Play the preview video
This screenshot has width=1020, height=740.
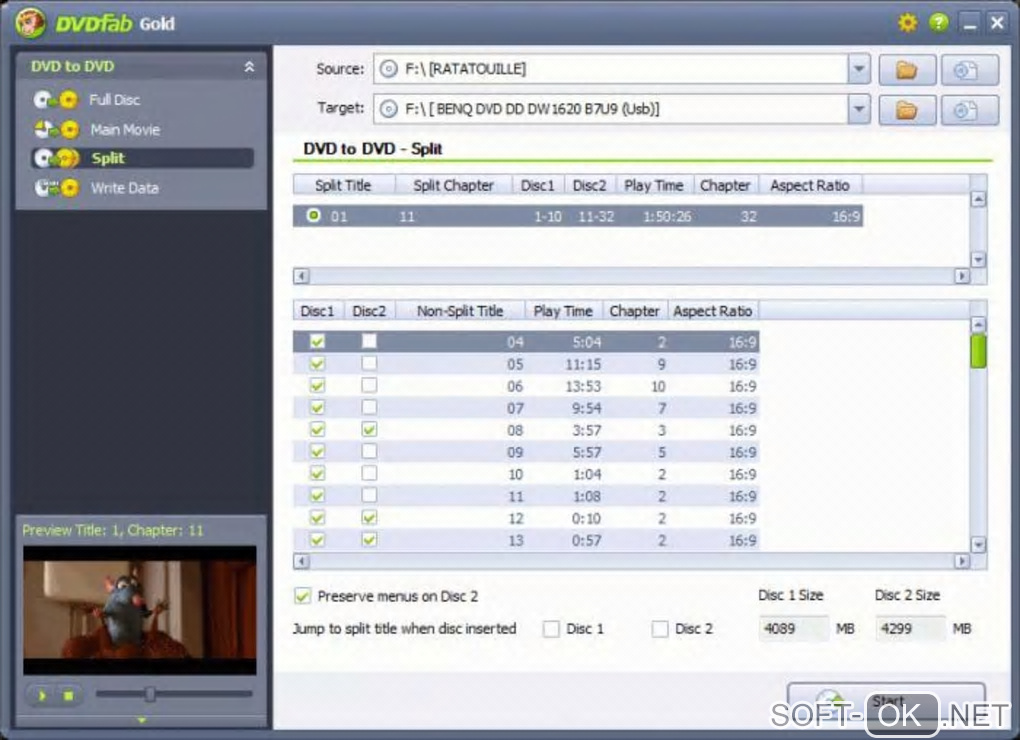(42, 696)
